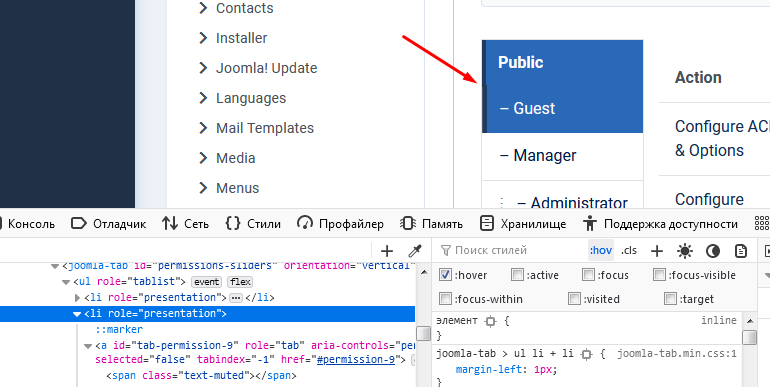This screenshot has height=387, width=770.
Task: Collapse the selected li presentation node
Action: tap(77, 314)
